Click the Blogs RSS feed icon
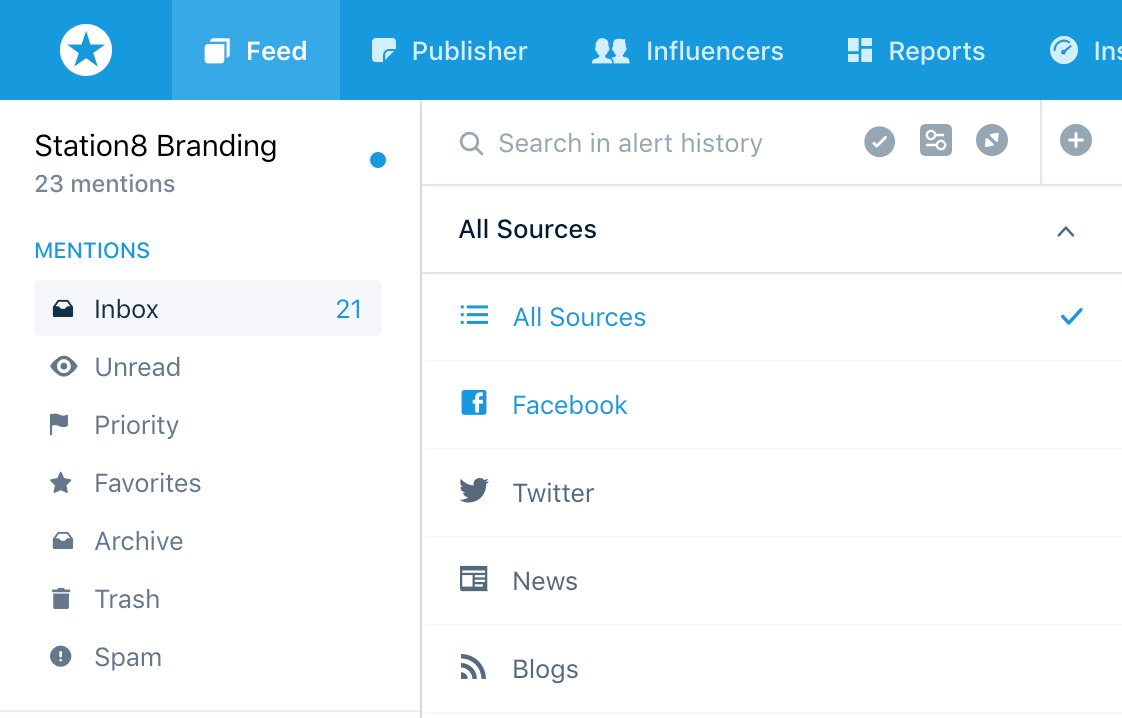This screenshot has width=1122, height=718. 474,668
